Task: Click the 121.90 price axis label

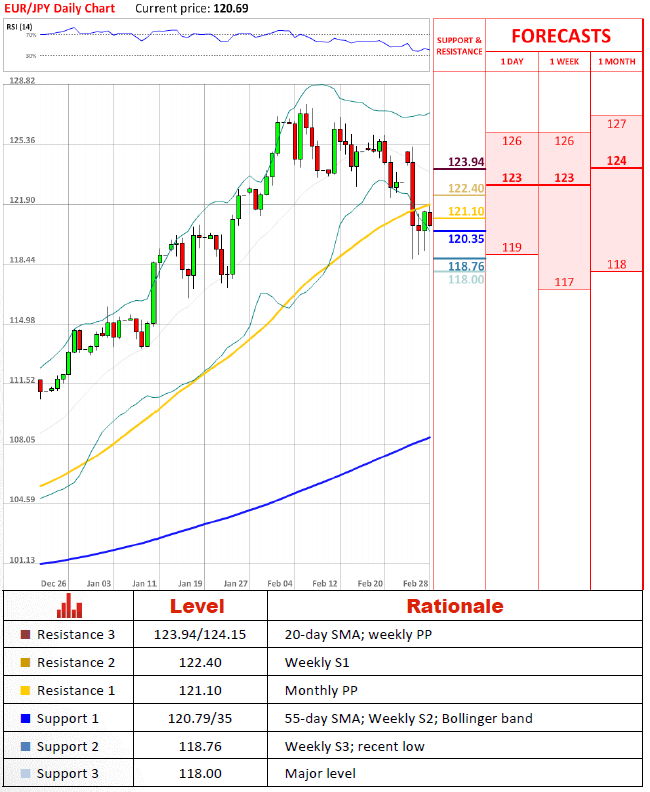Action: (22, 200)
